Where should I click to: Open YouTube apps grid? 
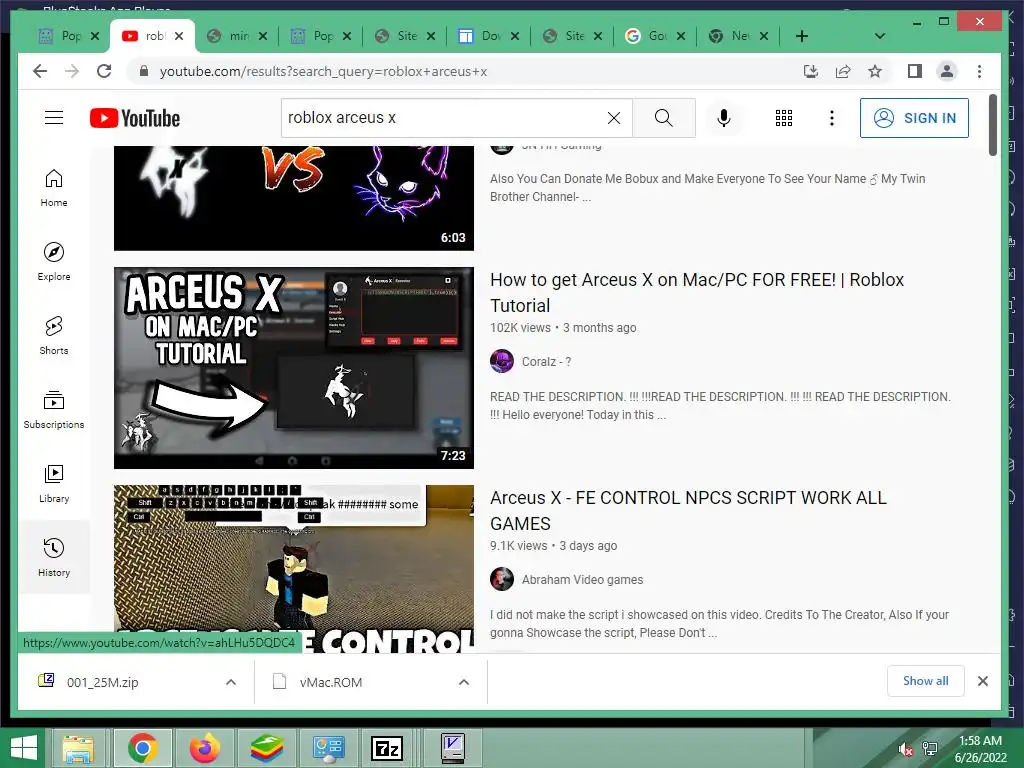click(x=784, y=118)
